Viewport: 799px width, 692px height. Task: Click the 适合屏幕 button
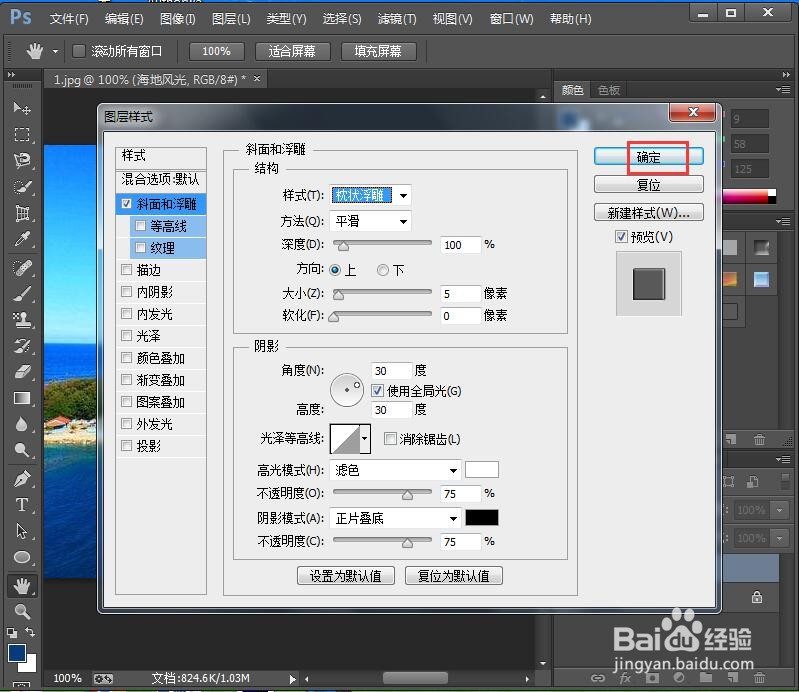coord(292,51)
